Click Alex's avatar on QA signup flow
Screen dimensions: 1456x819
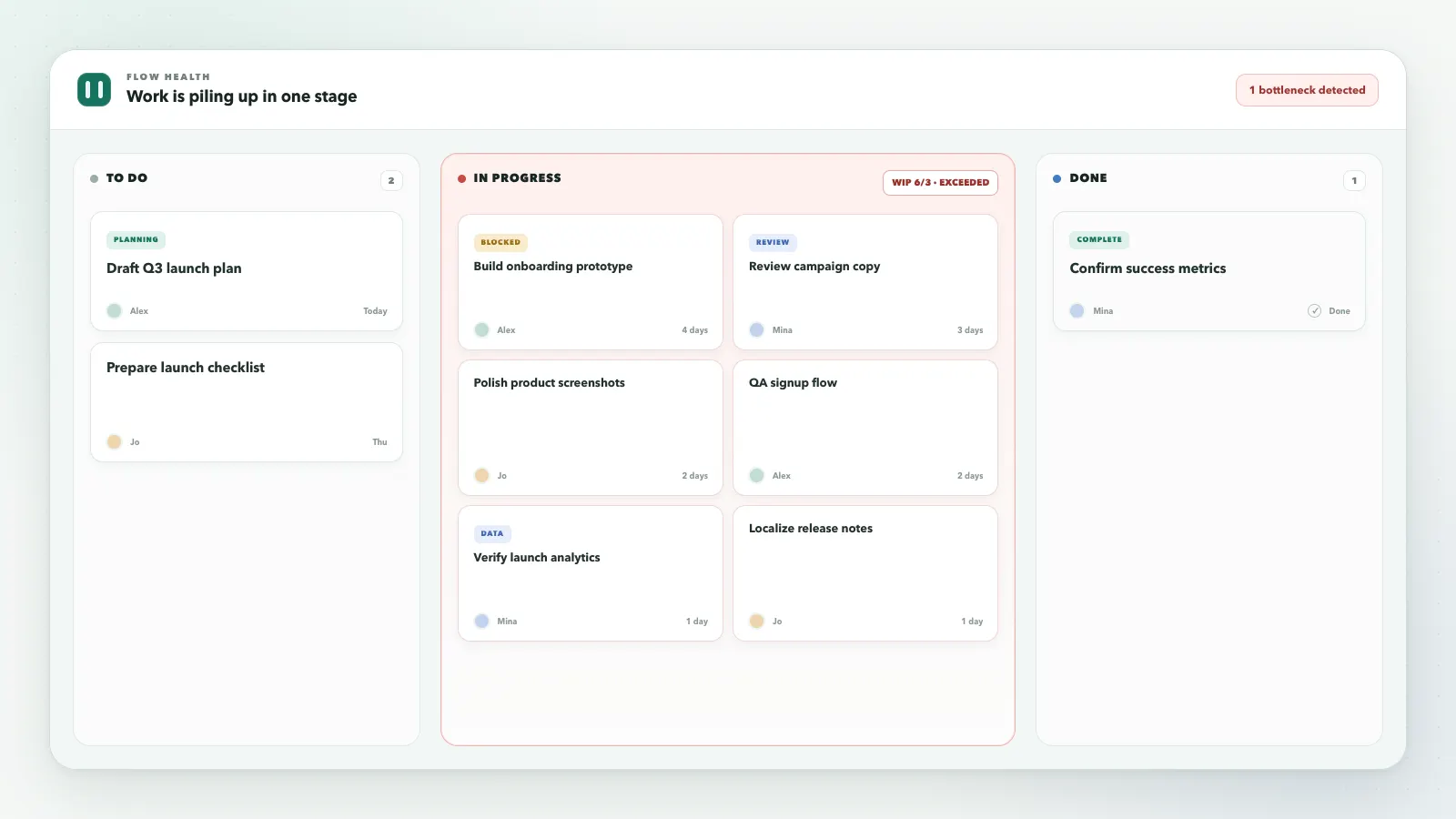tap(756, 476)
